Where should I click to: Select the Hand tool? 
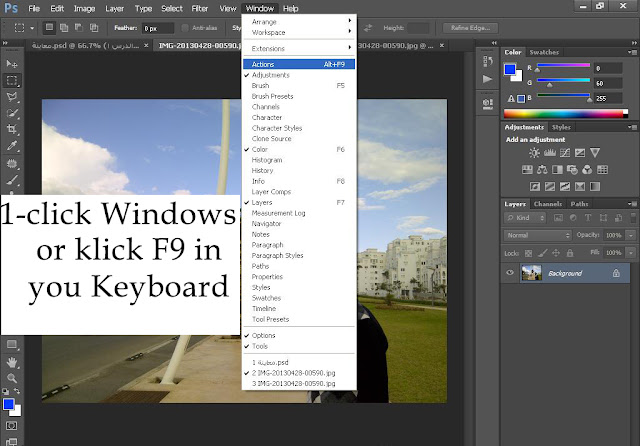tap(12, 362)
